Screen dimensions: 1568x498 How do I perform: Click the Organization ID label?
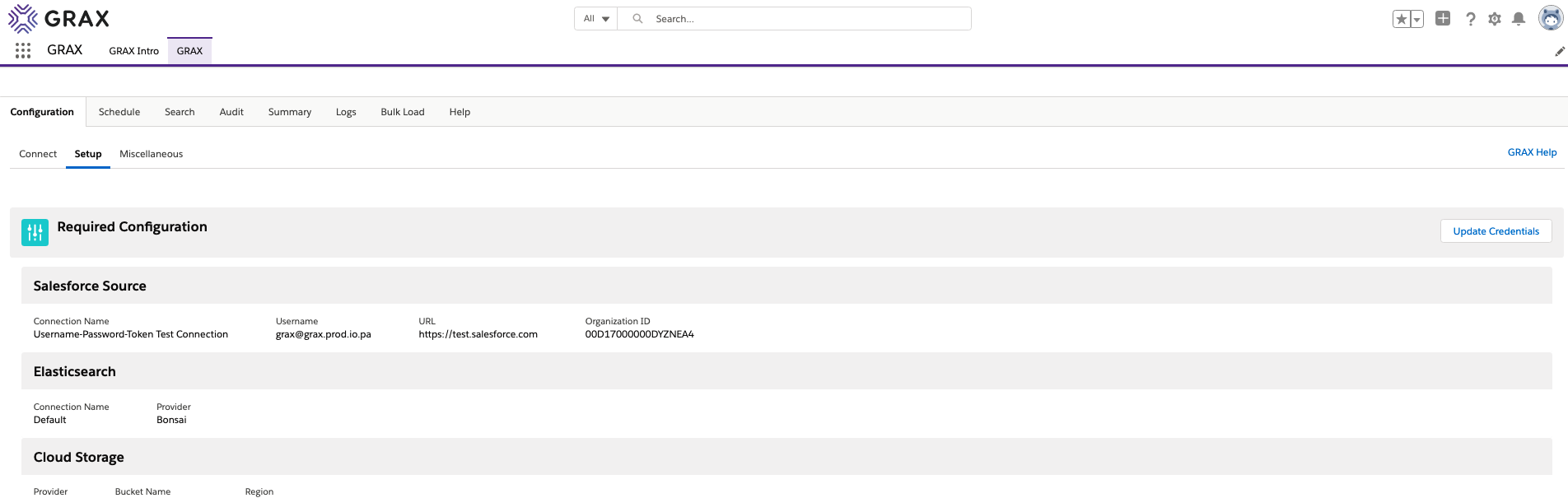point(618,321)
